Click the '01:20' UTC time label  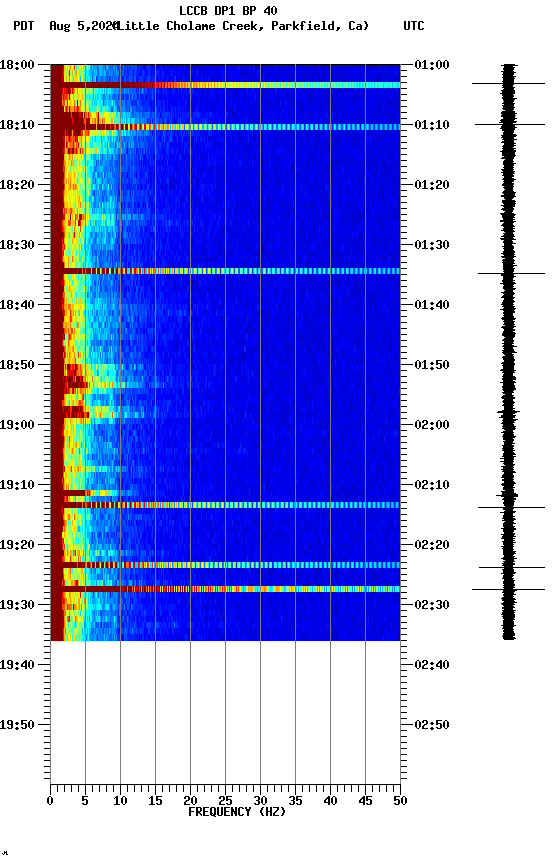click(432, 185)
